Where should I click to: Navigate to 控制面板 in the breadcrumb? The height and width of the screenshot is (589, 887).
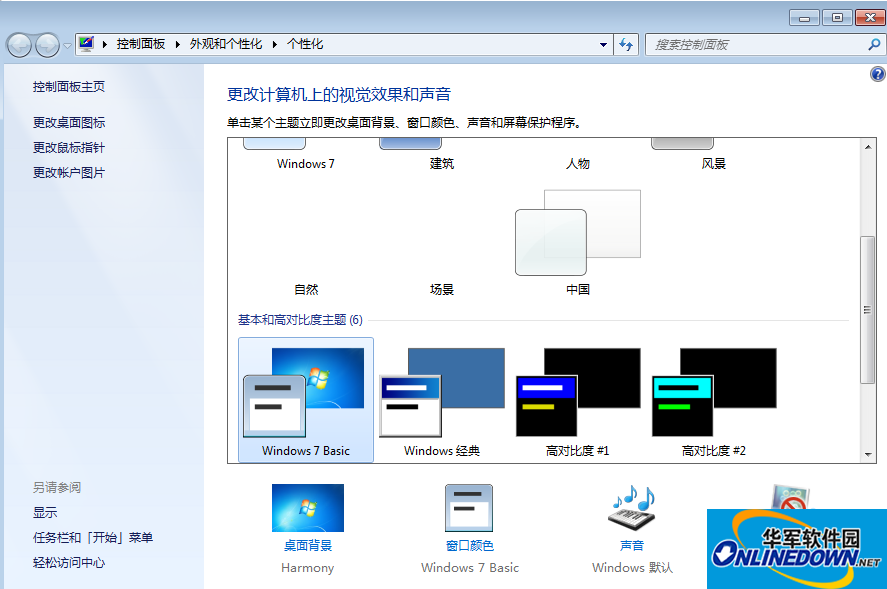click(141, 44)
